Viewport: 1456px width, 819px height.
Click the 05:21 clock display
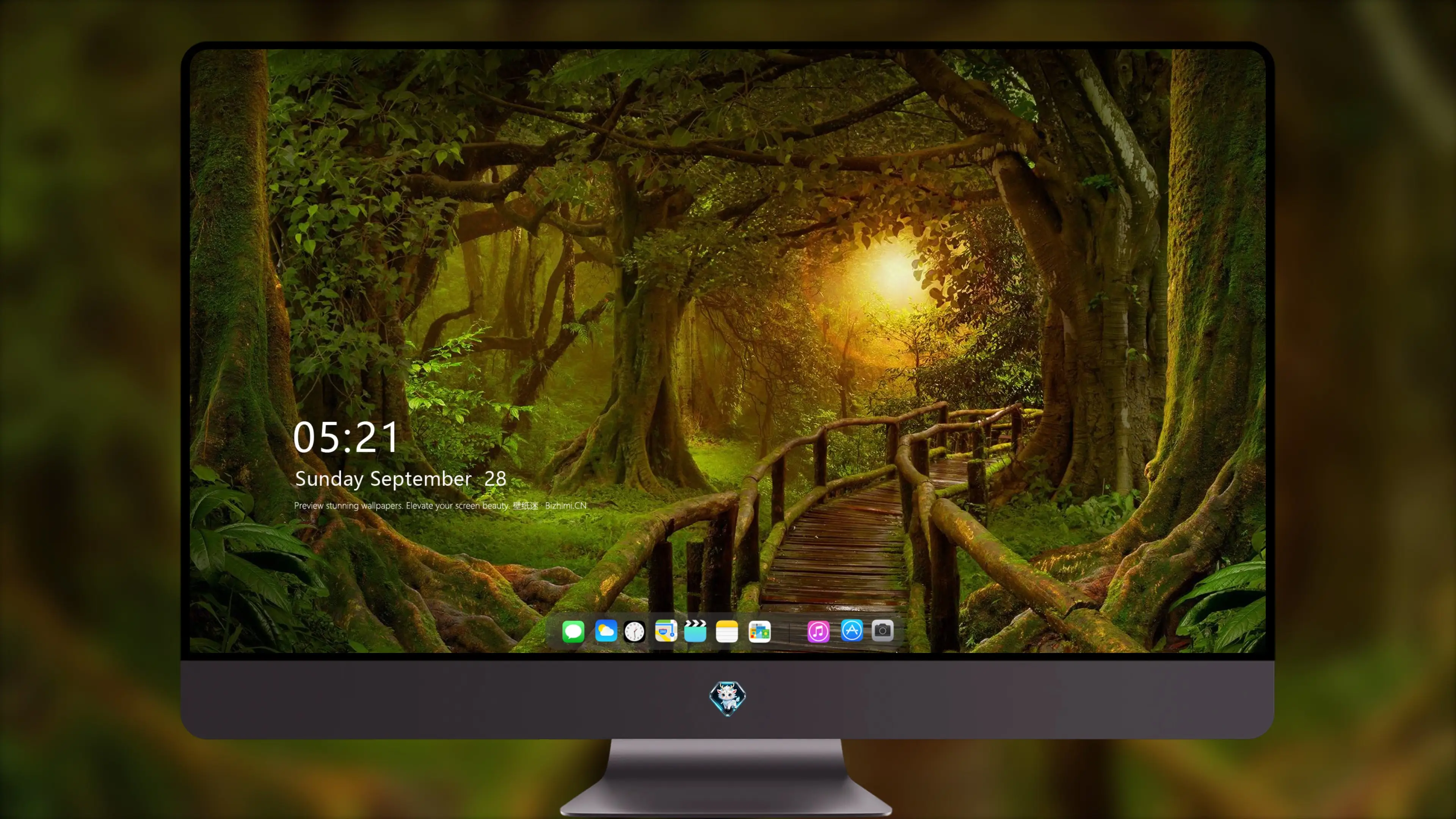(x=345, y=438)
